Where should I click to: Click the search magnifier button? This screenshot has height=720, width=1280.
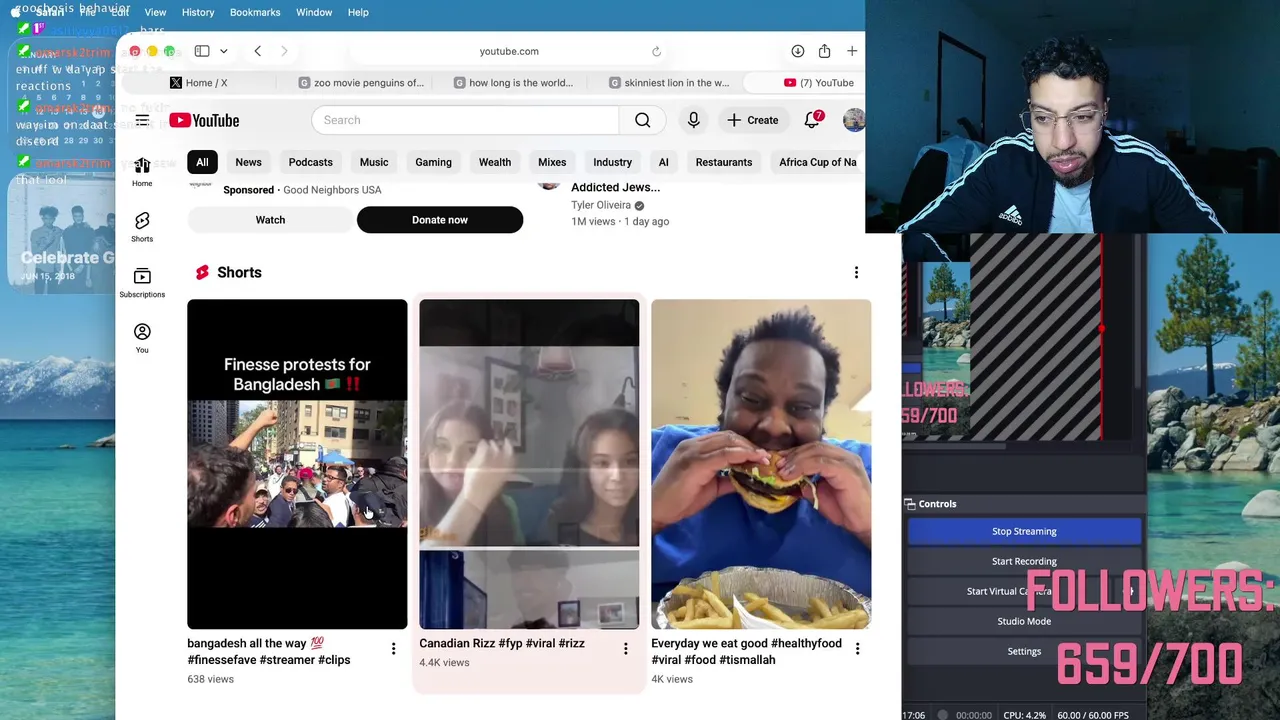642,120
